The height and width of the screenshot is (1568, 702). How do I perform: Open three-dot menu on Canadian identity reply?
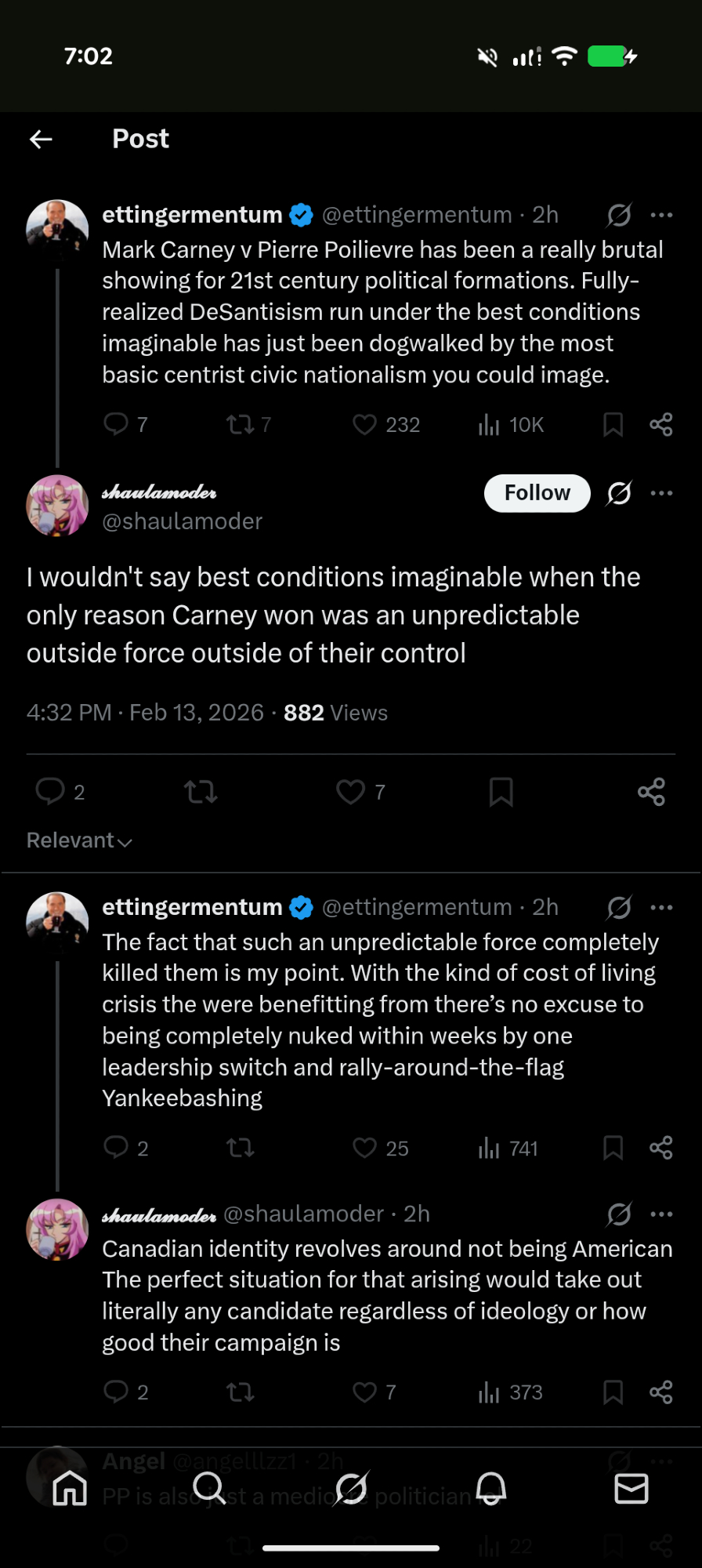661,1214
